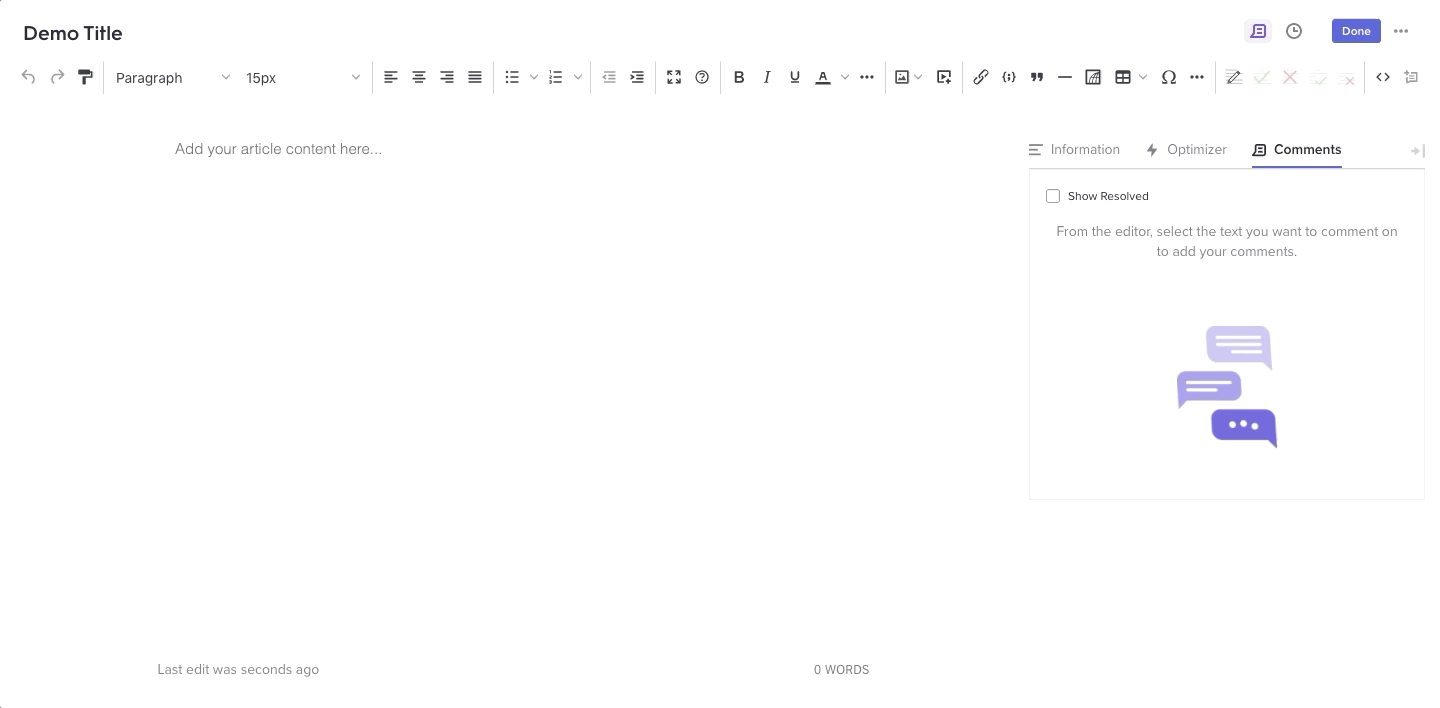Insert a video

944,77
